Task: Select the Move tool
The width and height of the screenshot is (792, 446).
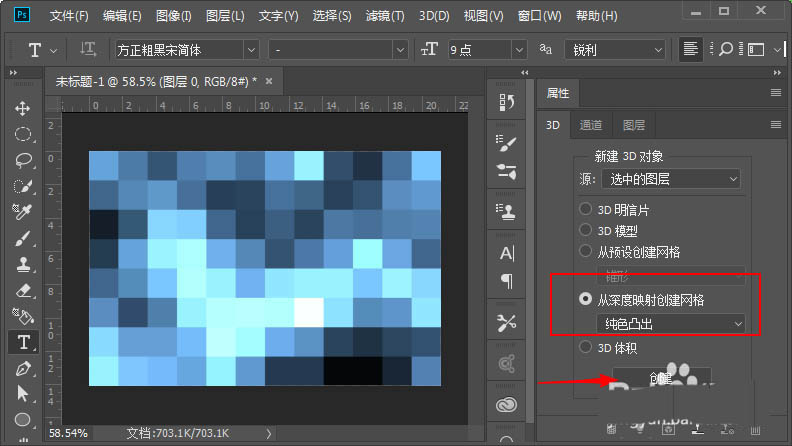Action: coord(22,108)
